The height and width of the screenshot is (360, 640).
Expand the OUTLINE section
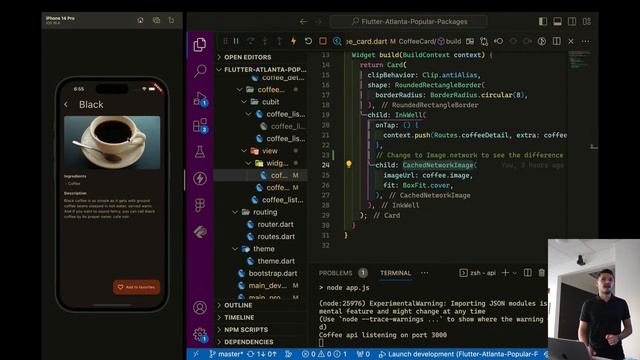coord(261,305)
